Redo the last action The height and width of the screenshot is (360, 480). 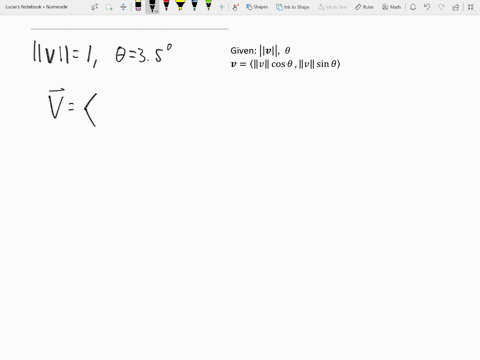pos(442,7)
